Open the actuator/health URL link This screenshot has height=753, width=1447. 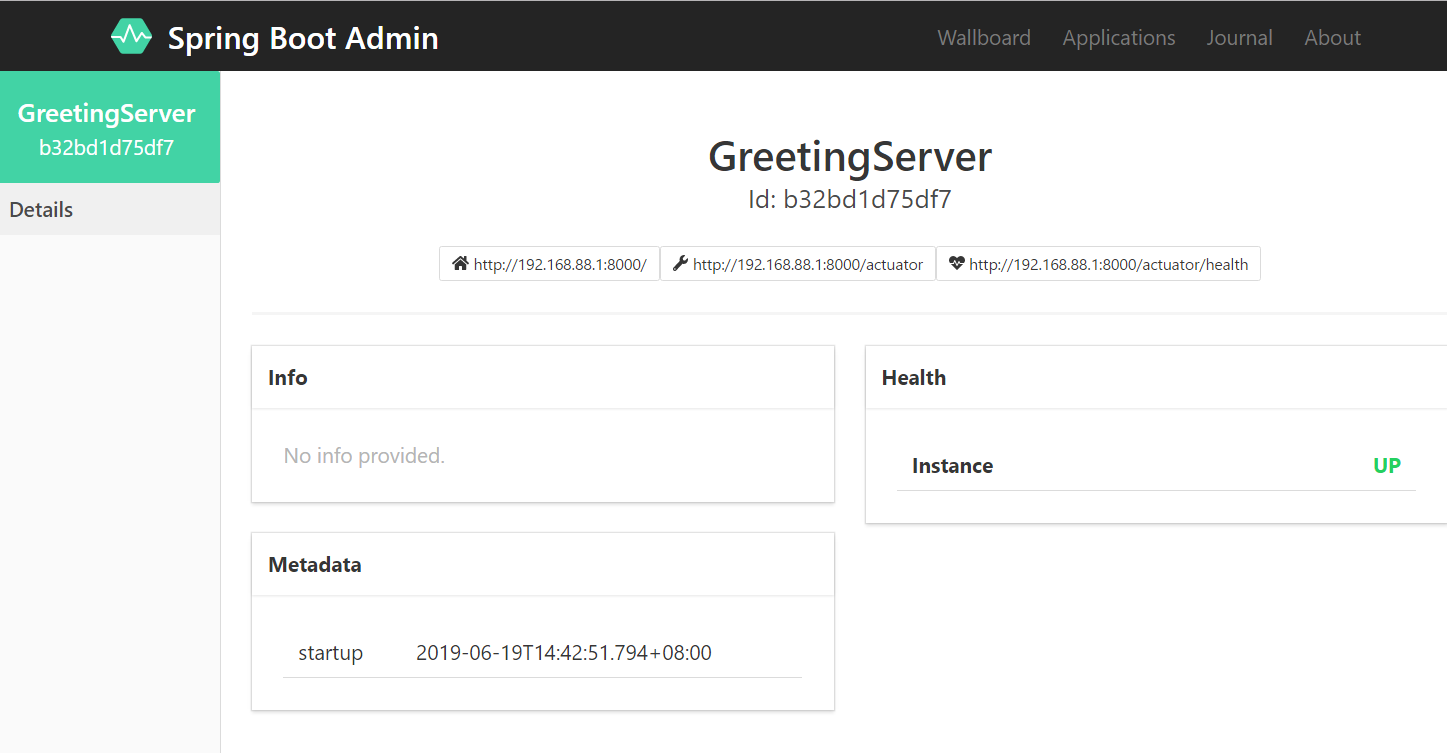click(x=1098, y=264)
